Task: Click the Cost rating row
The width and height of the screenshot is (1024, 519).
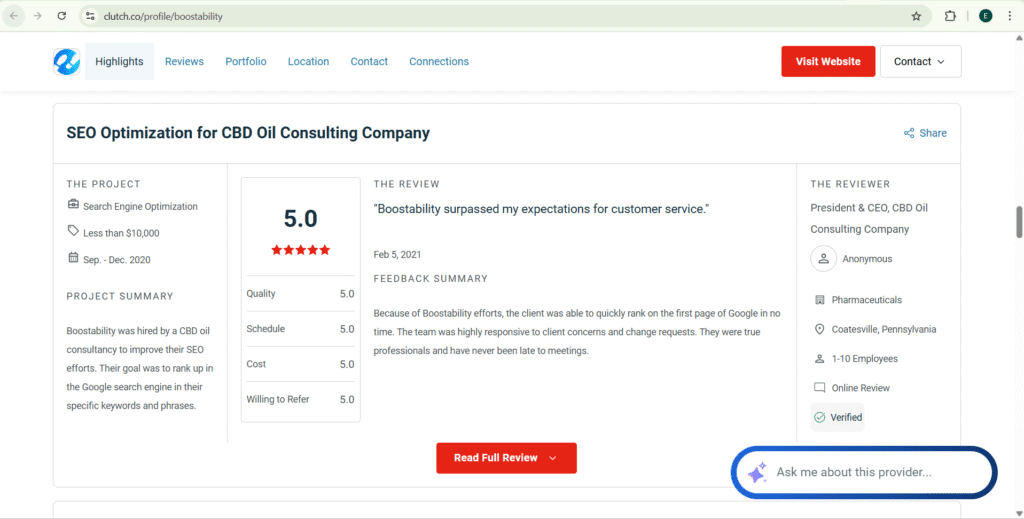Action: pos(300,364)
